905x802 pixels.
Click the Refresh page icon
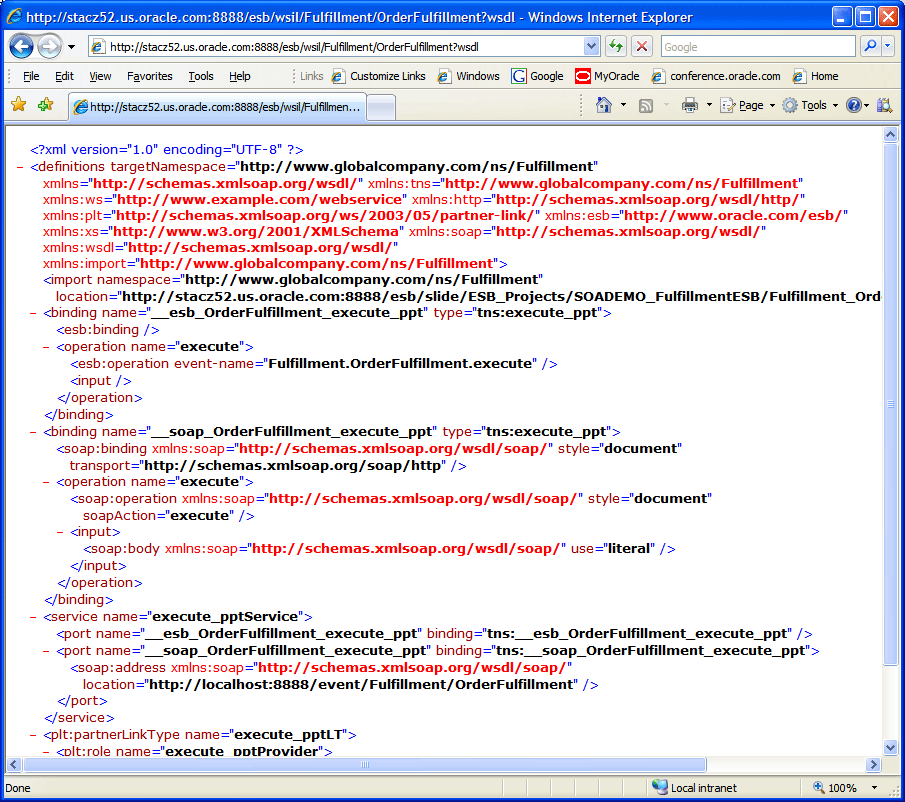(616, 47)
